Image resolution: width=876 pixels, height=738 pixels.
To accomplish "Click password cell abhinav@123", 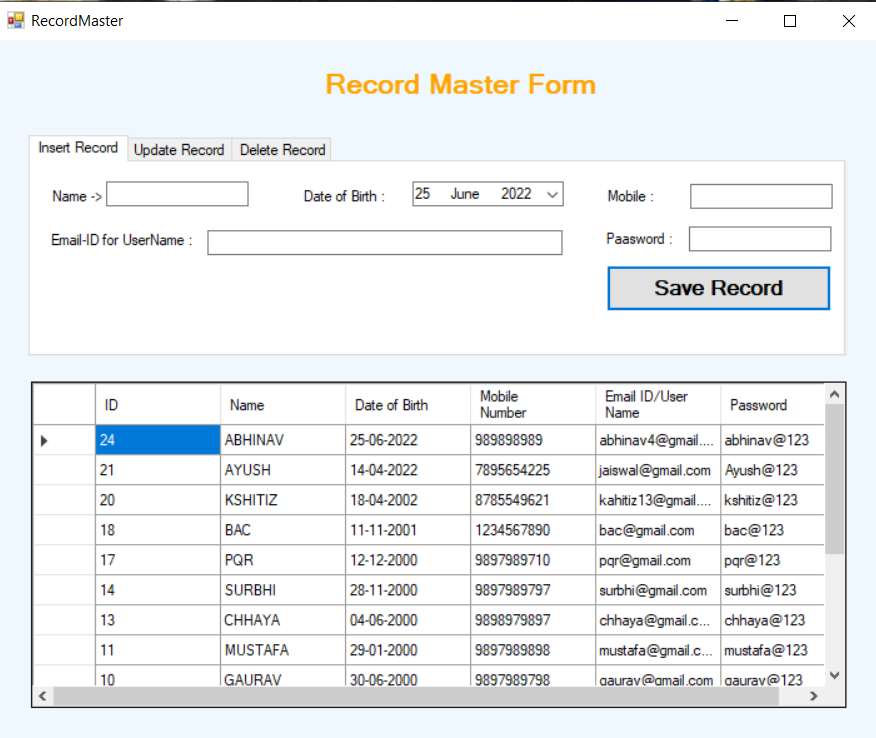I will pos(772,440).
